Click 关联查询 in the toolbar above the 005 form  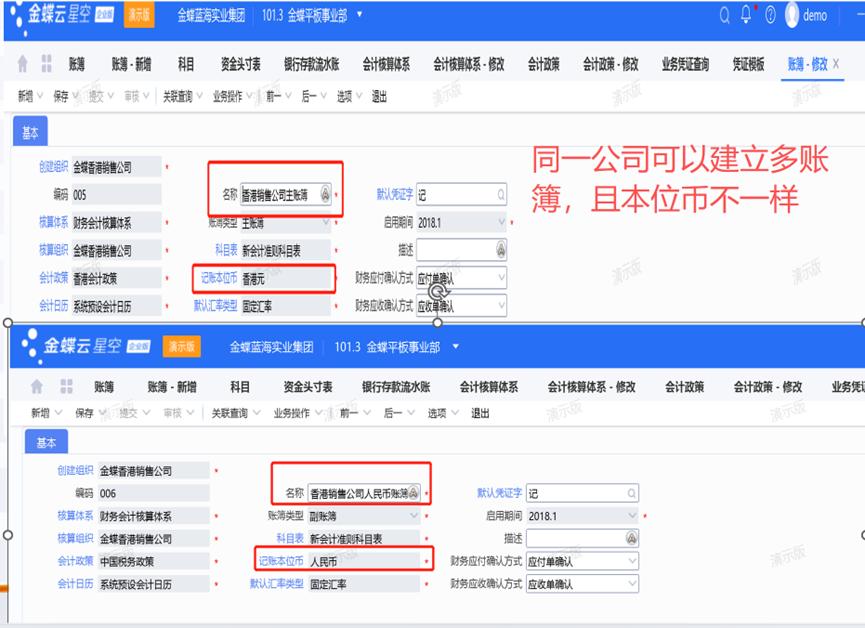pos(178,97)
